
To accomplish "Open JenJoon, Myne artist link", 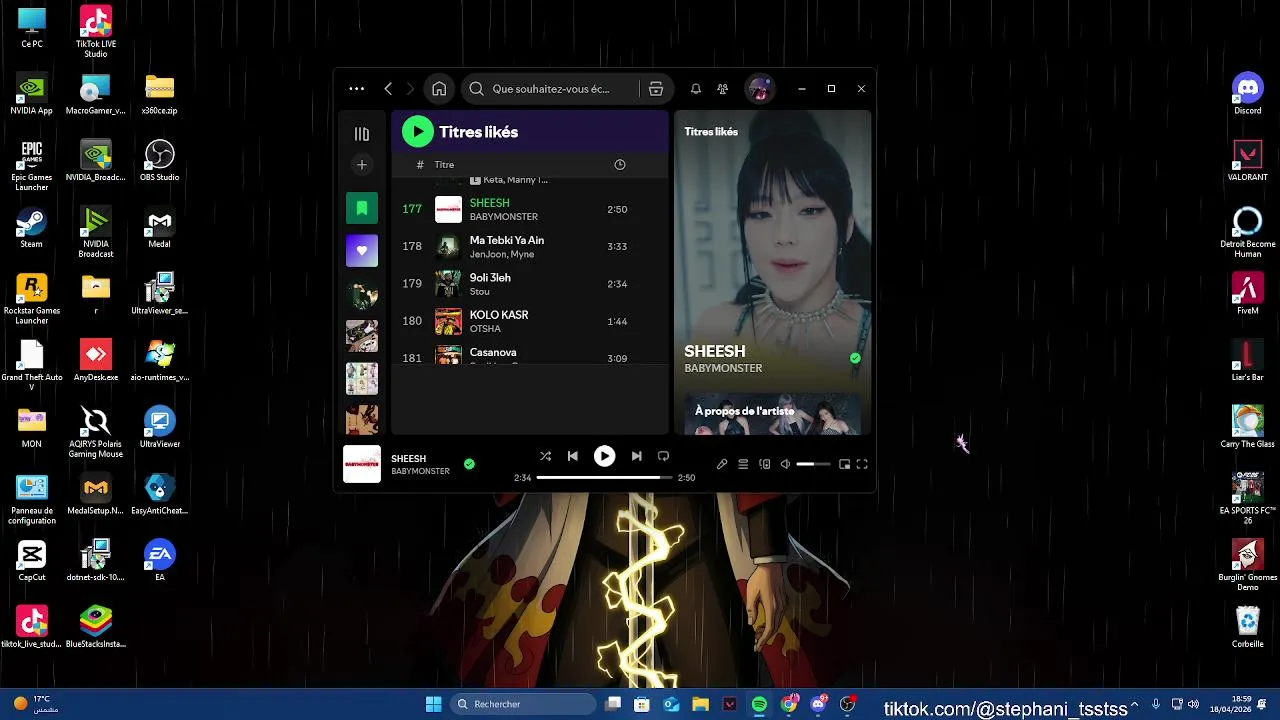I will 502,255.
